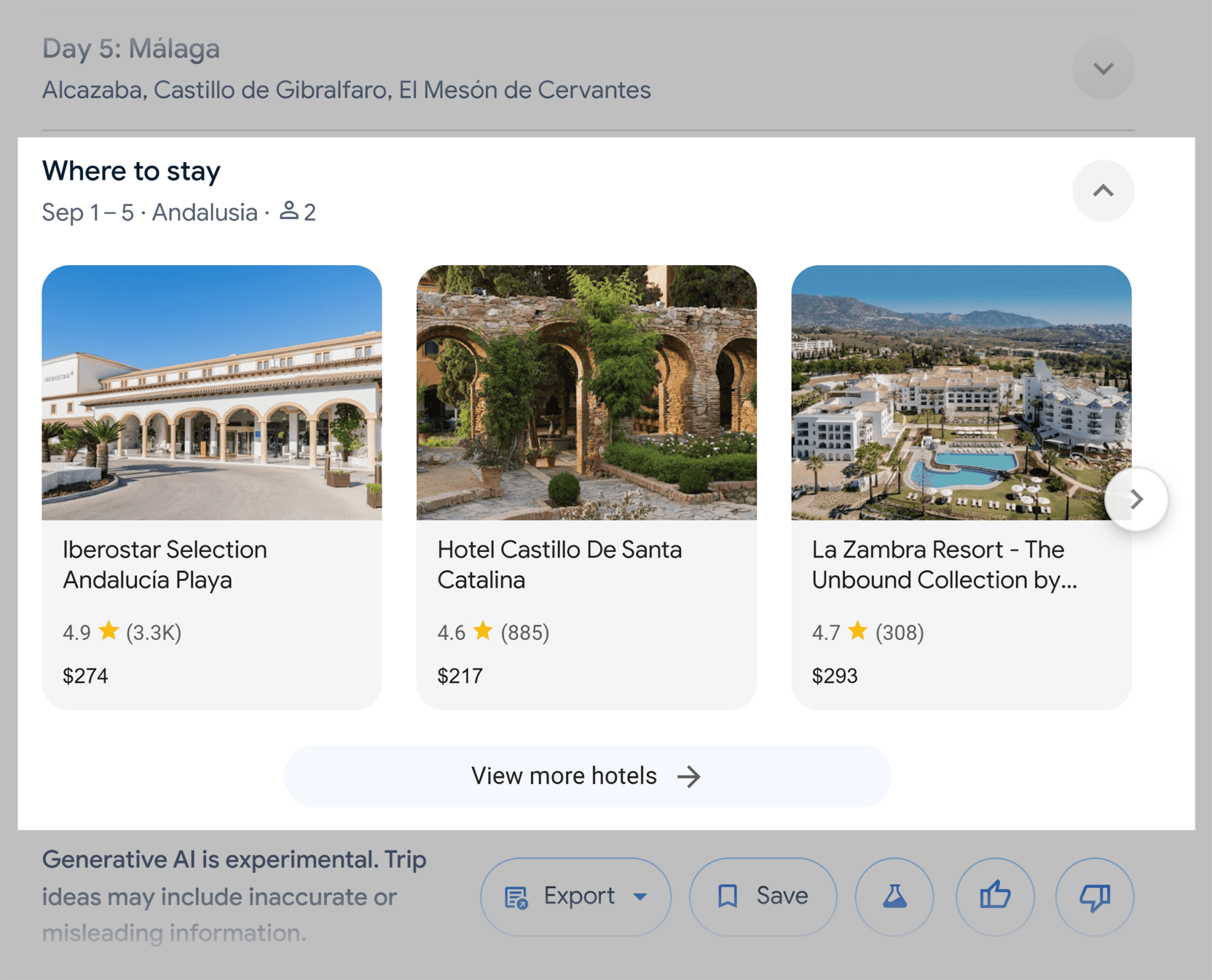The width and height of the screenshot is (1212, 980).
Task: Select the star rating on Iberostar Selection card
Action: (x=109, y=631)
